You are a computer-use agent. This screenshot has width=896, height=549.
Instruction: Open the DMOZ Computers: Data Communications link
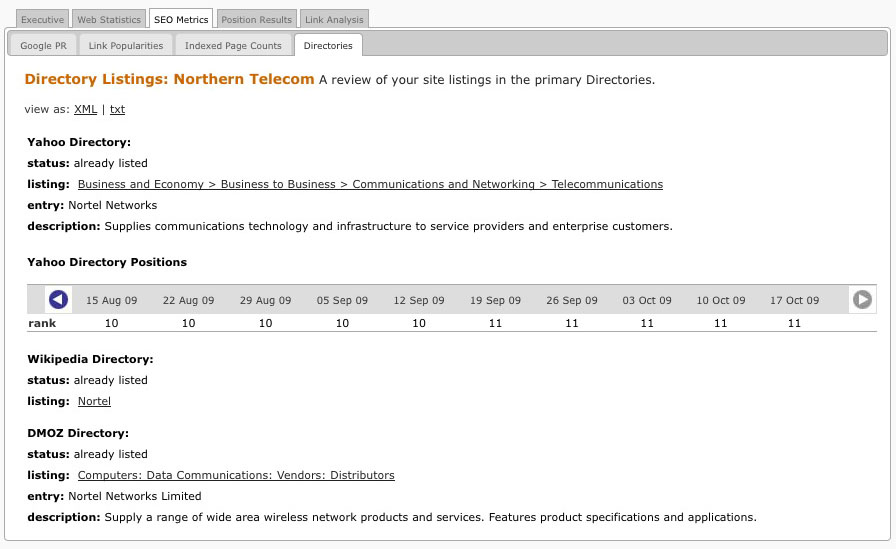(x=236, y=475)
